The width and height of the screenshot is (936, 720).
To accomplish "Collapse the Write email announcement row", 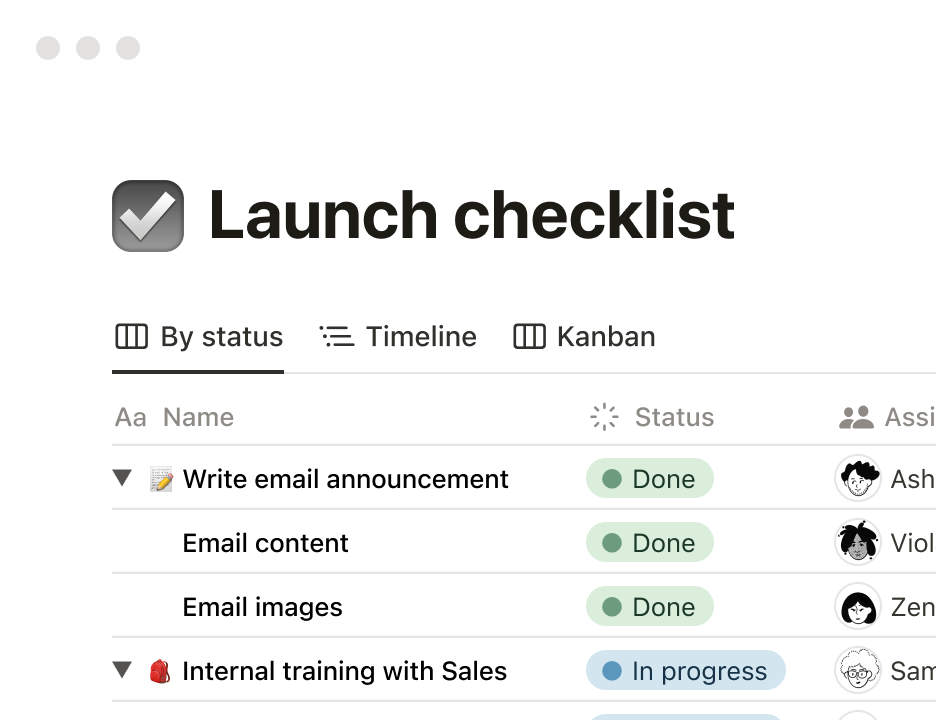I will [123, 479].
